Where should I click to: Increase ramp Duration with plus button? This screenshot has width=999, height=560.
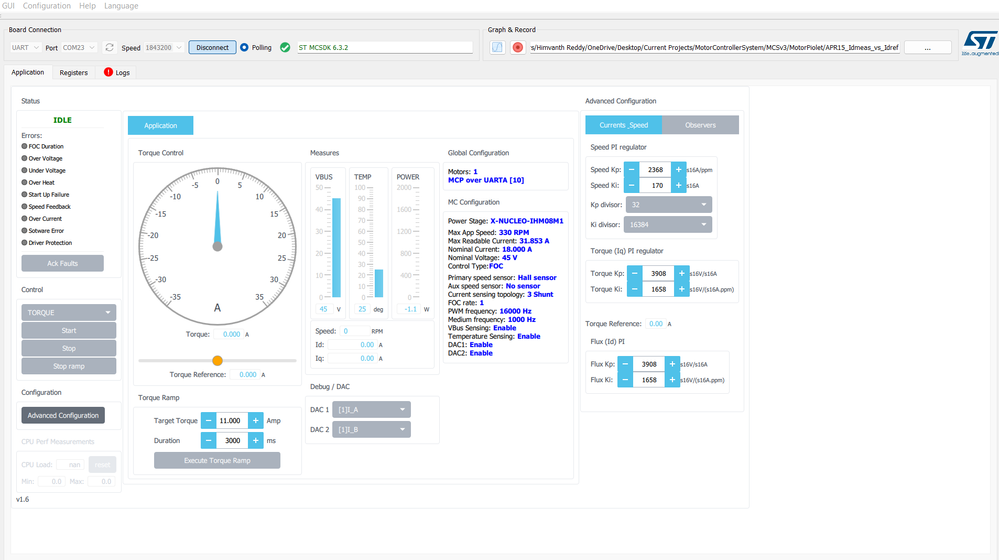point(255,440)
